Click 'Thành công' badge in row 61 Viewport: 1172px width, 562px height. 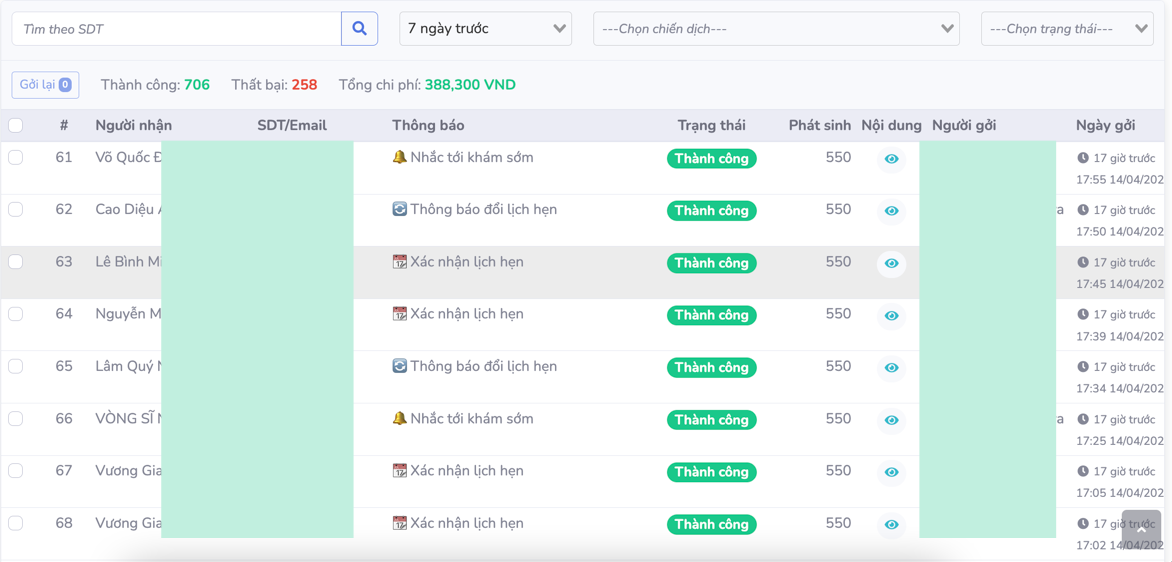pos(712,158)
